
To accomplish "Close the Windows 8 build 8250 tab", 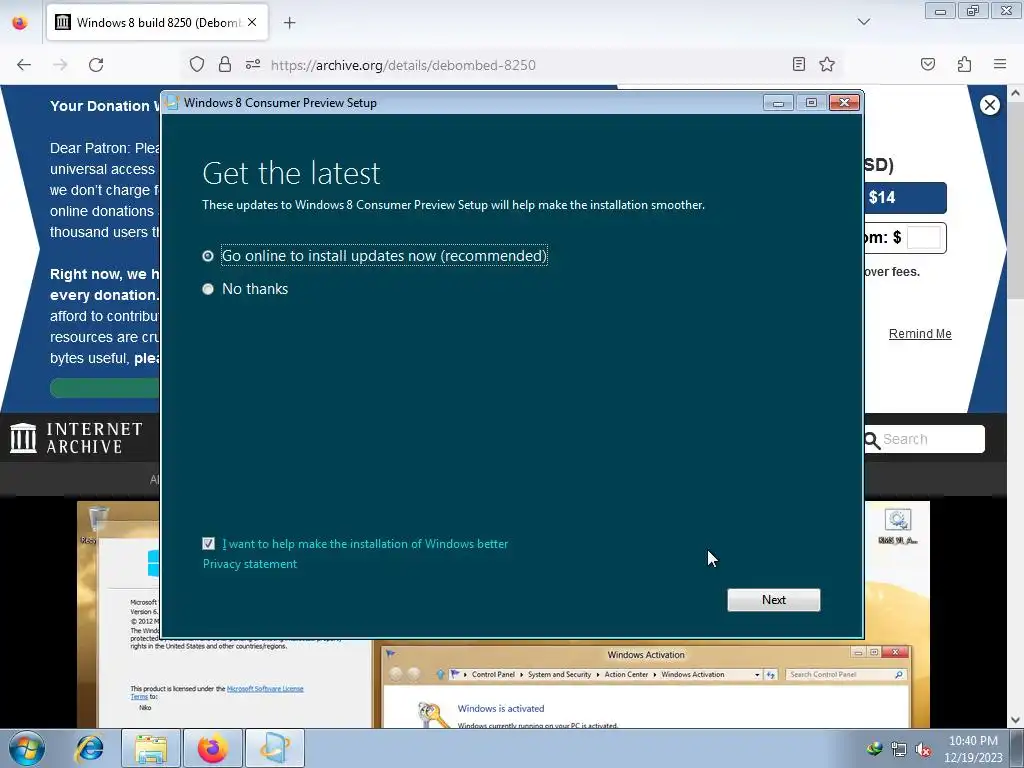I will [252, 22].
